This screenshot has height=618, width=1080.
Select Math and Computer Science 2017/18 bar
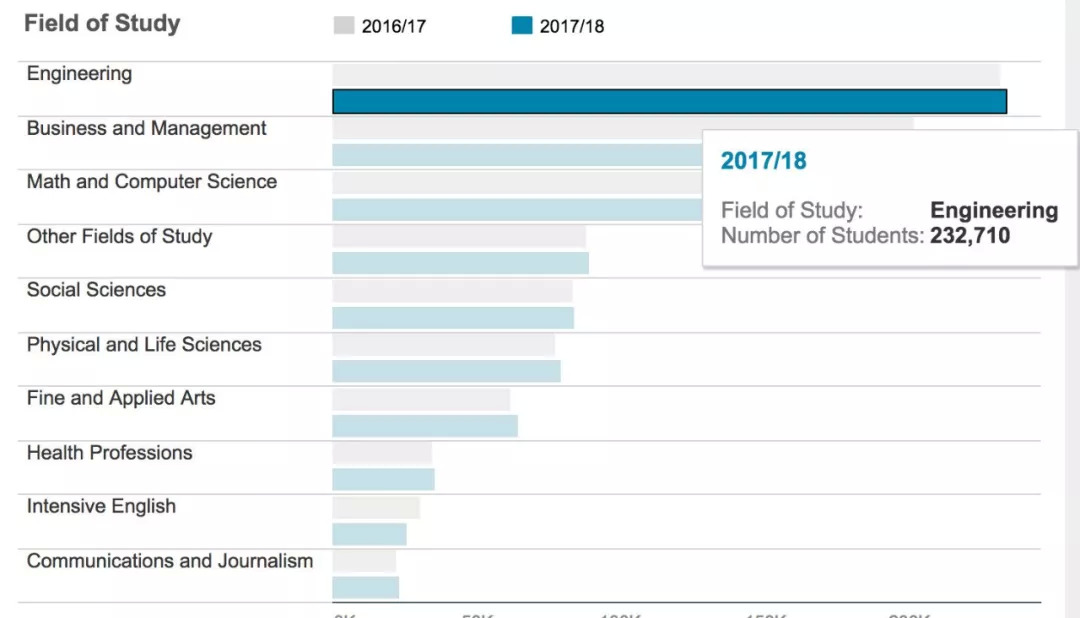pyautogui.click(x=516, y=209)
